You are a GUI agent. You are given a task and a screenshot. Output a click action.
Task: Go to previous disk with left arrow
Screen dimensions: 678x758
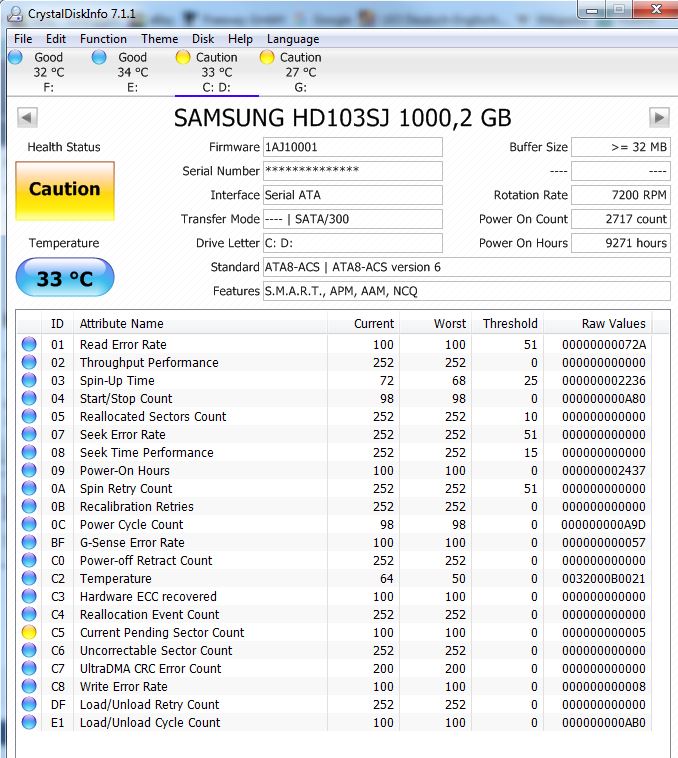point(27,117)
